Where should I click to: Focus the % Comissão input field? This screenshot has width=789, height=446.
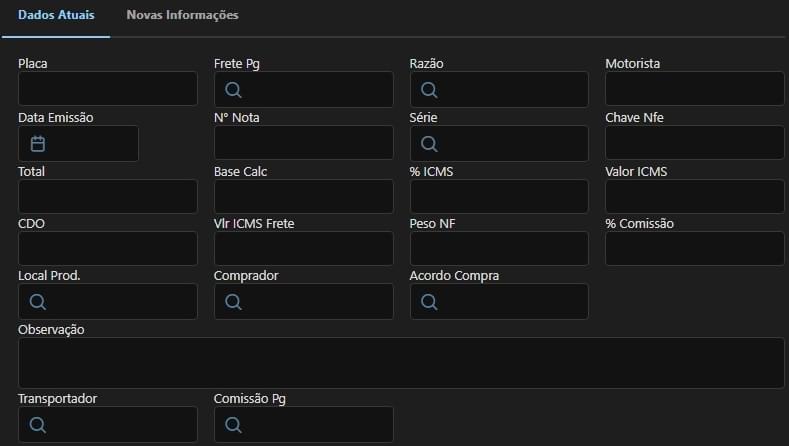(x=694, y=249)
